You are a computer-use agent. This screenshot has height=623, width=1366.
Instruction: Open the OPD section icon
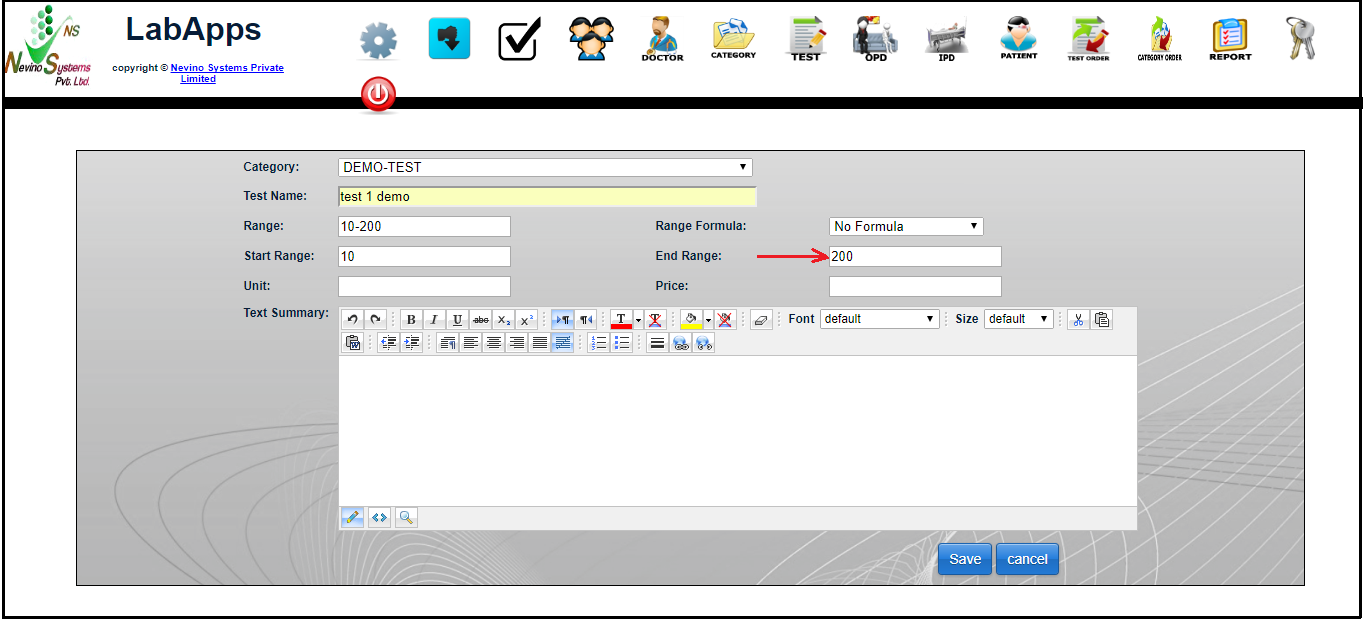875,39
